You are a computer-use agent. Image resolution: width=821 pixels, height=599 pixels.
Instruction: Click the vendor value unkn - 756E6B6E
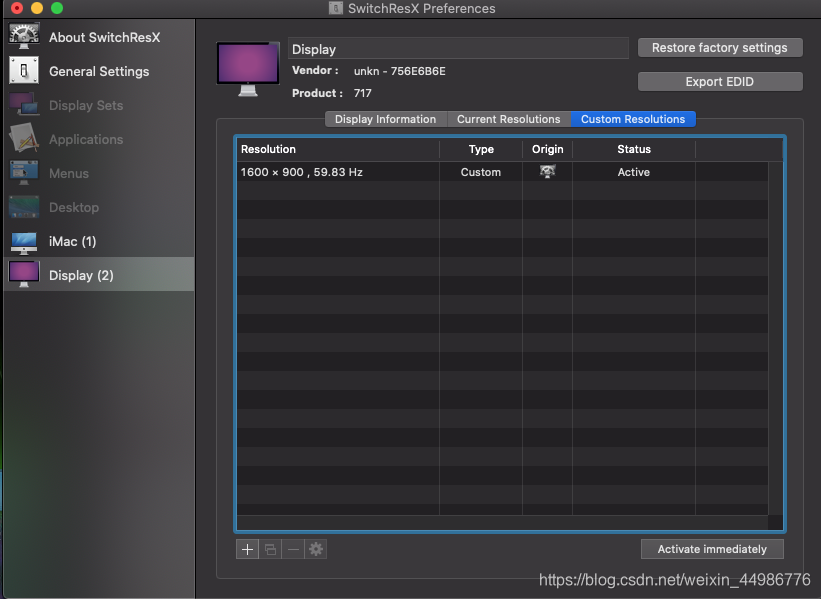(x=400, y=71)
